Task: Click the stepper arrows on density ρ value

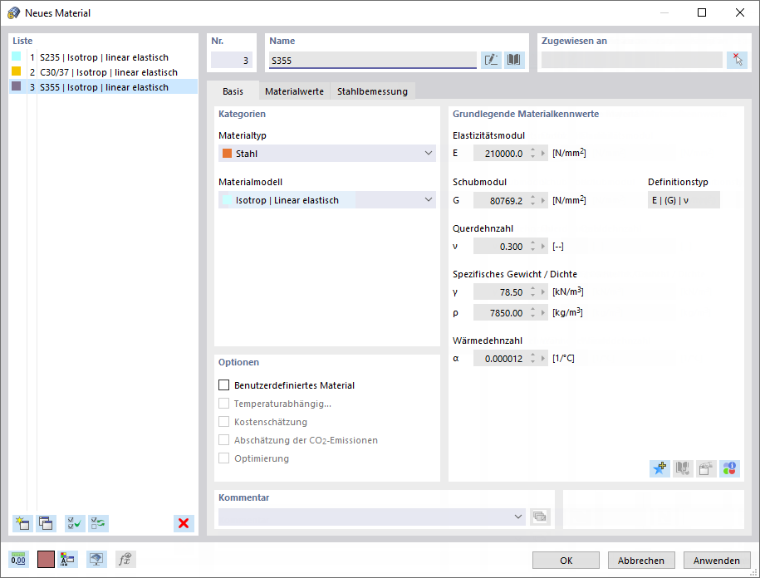Action: tap(533, 313)
